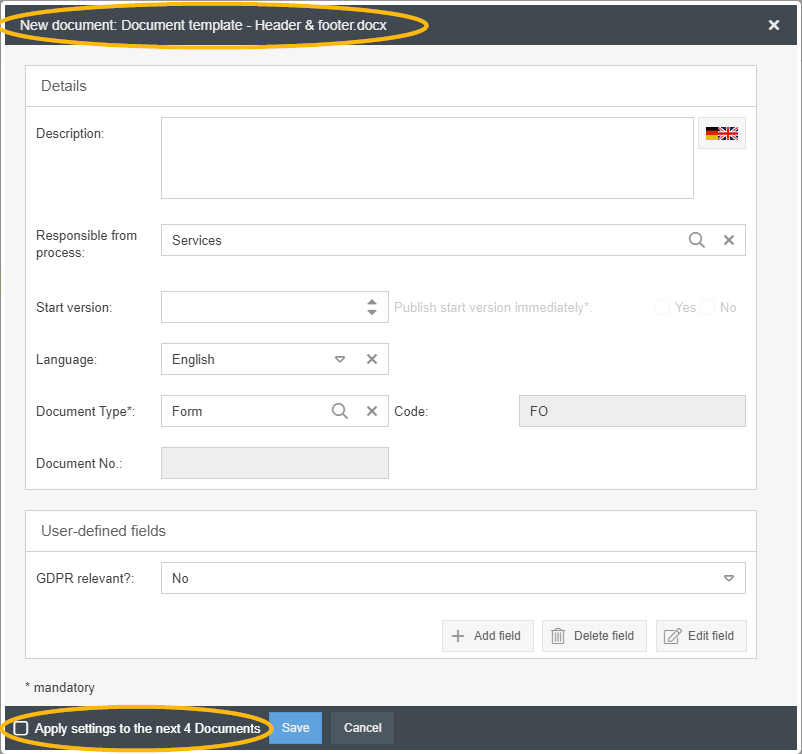The height and width of the screenshot is (754, 802).
Task: Select Yes for publish start version immediately
Action: [662, 307]
